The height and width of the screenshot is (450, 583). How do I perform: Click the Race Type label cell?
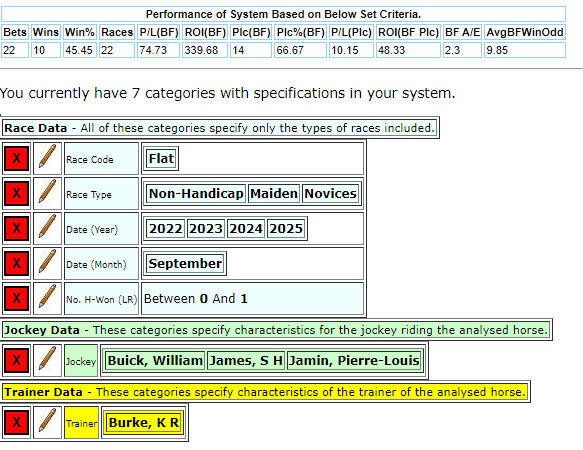[102, 194]
